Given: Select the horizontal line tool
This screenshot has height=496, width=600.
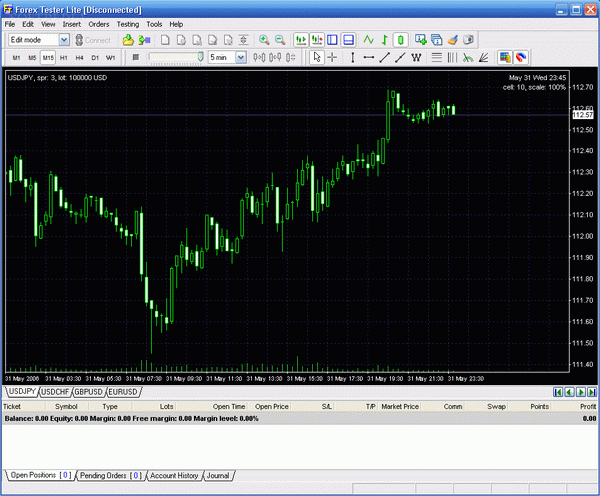Looking at the screenshot, I should coord(368,57).
